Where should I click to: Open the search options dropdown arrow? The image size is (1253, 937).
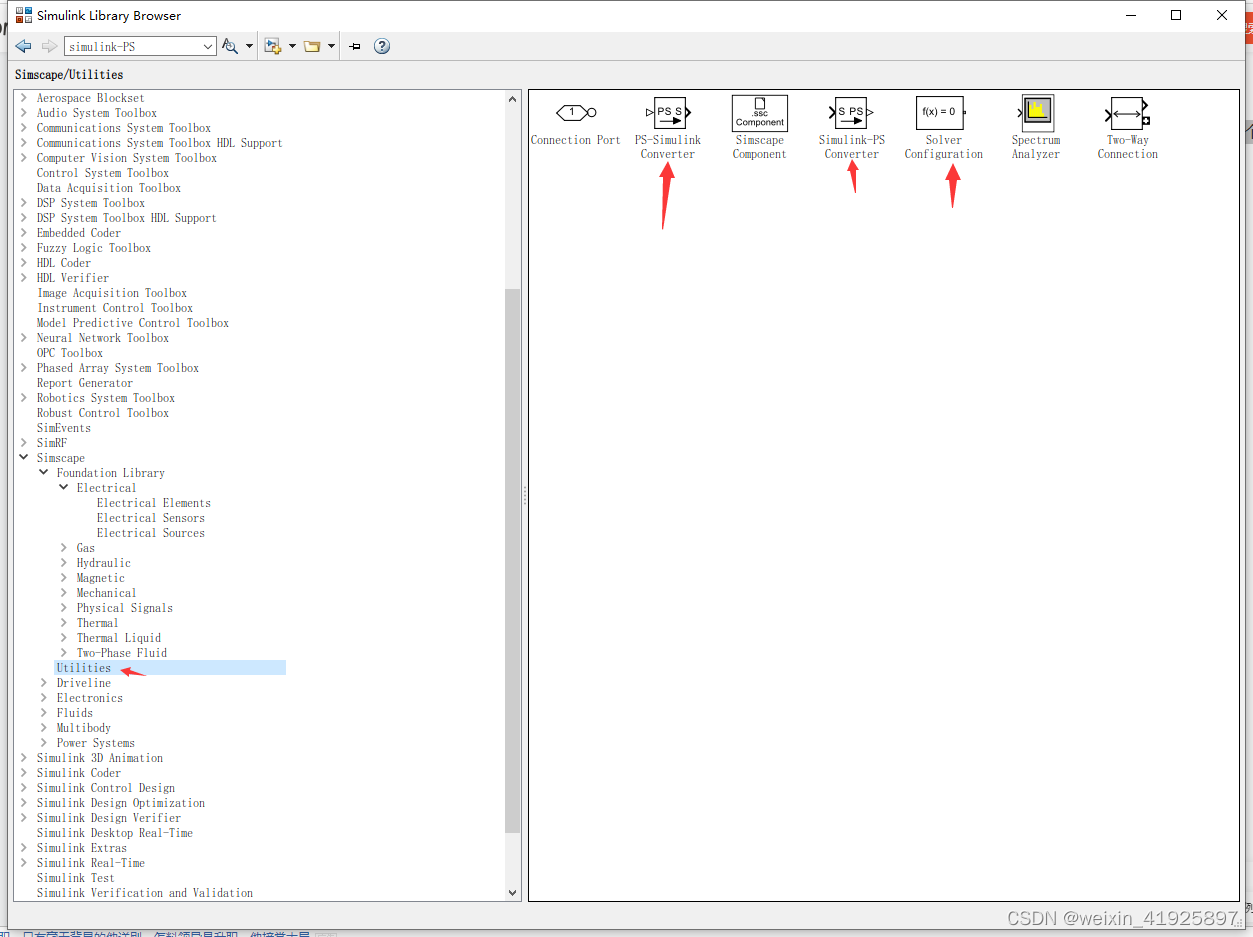249,46
